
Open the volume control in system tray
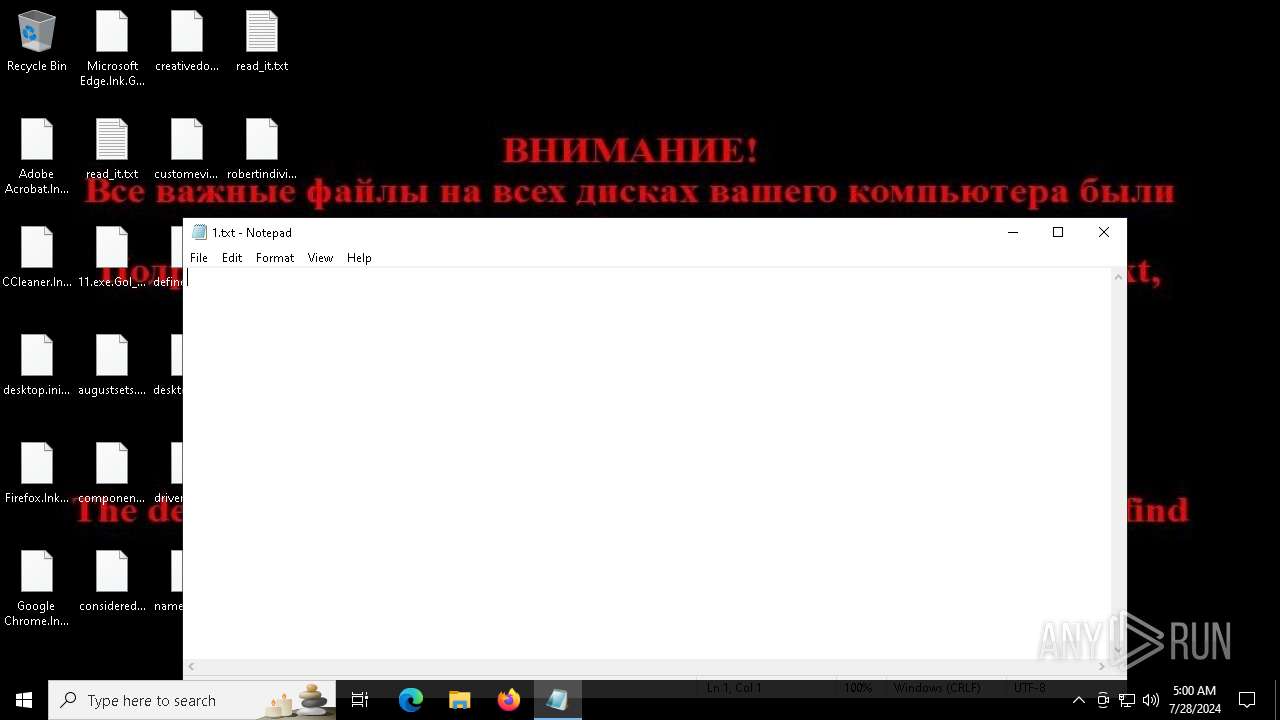tap(1151, 700)
